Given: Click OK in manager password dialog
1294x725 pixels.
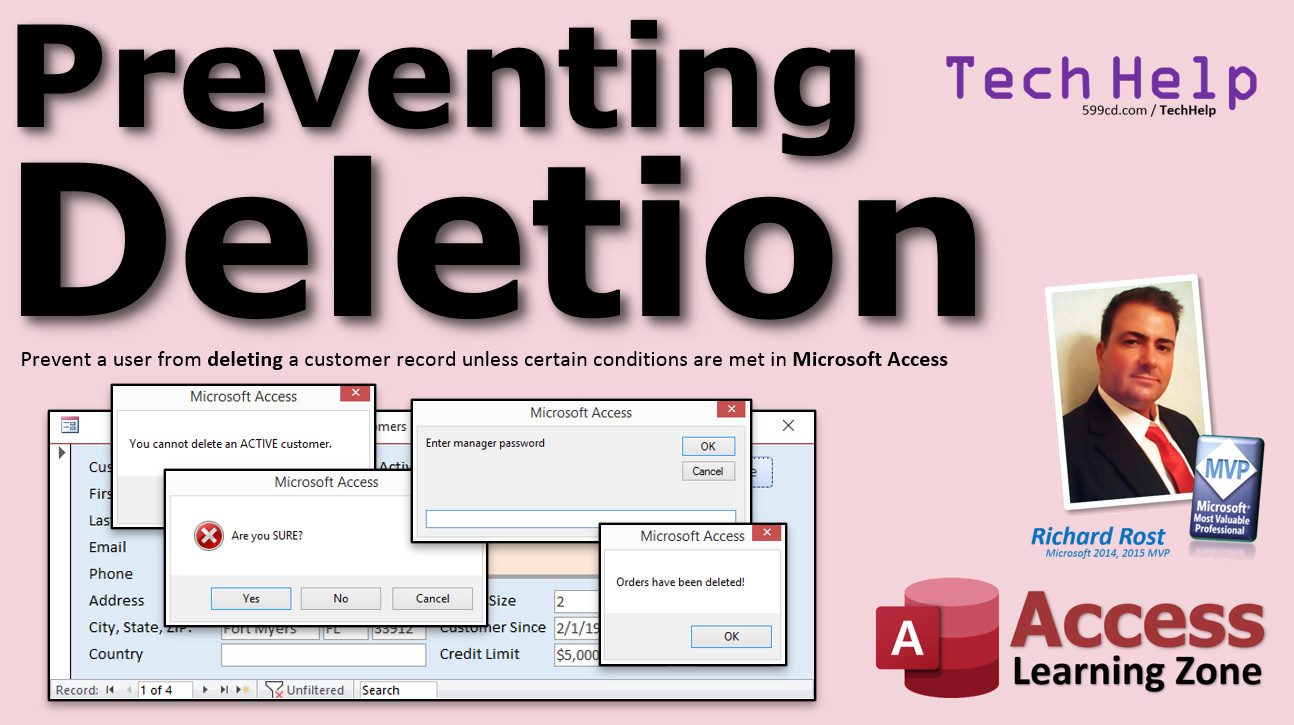Looking at the screenshot, I should coord(708,446).
